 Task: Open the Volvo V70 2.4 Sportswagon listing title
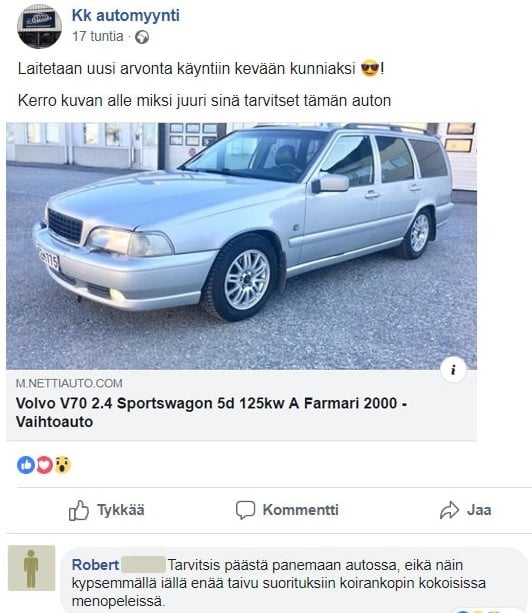211,412
